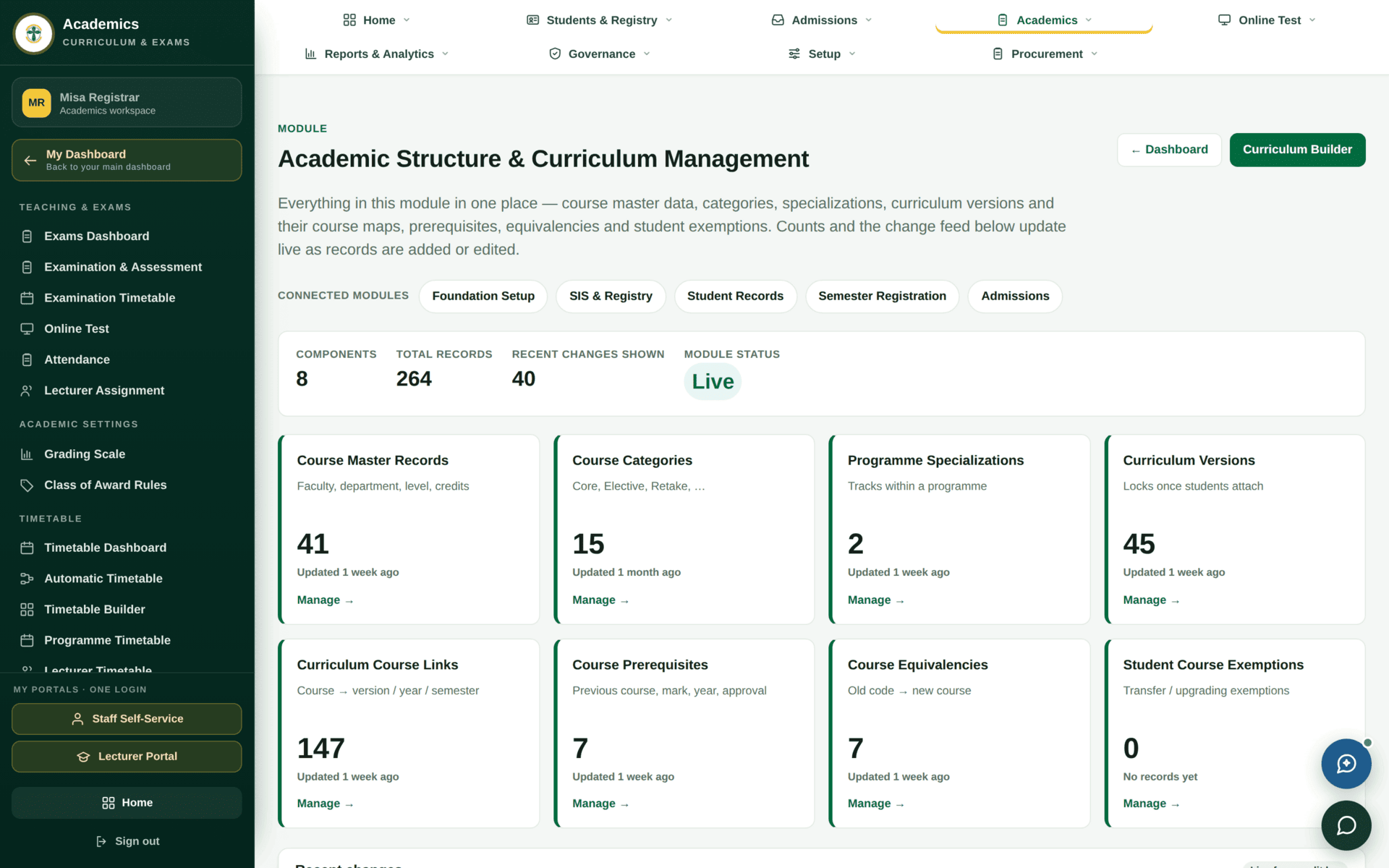Image resolution: width=1389 pixels, height=868 pixels.
Task: Click the Online Test monitor icon in sidebar
Action: pos(27,329)
